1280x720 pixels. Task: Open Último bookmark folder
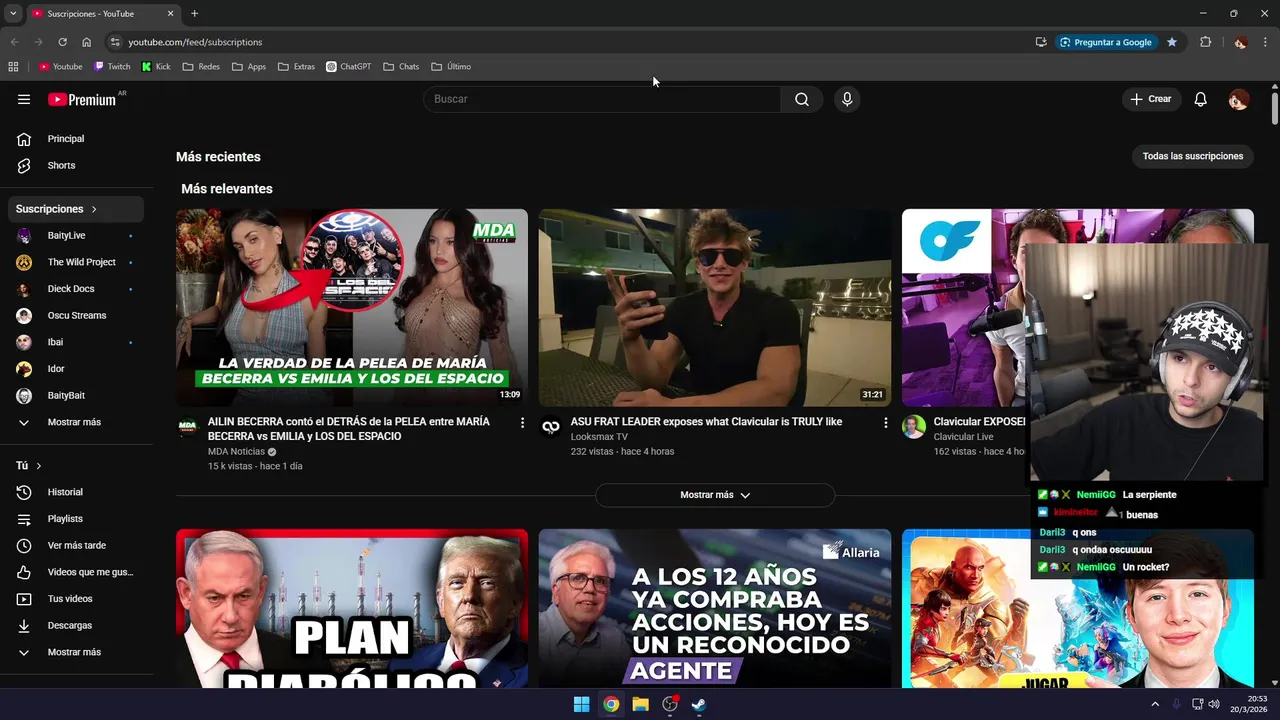(x=451, y=67)
